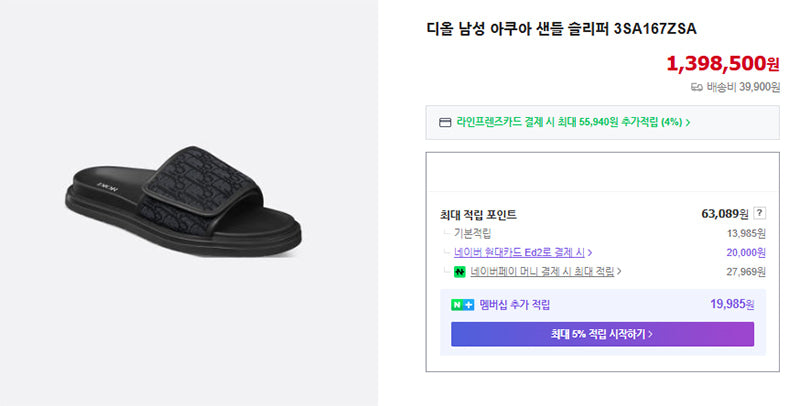Click the delivery truck shipping icon
Viewport: 800px width, 406px height.
696,87
